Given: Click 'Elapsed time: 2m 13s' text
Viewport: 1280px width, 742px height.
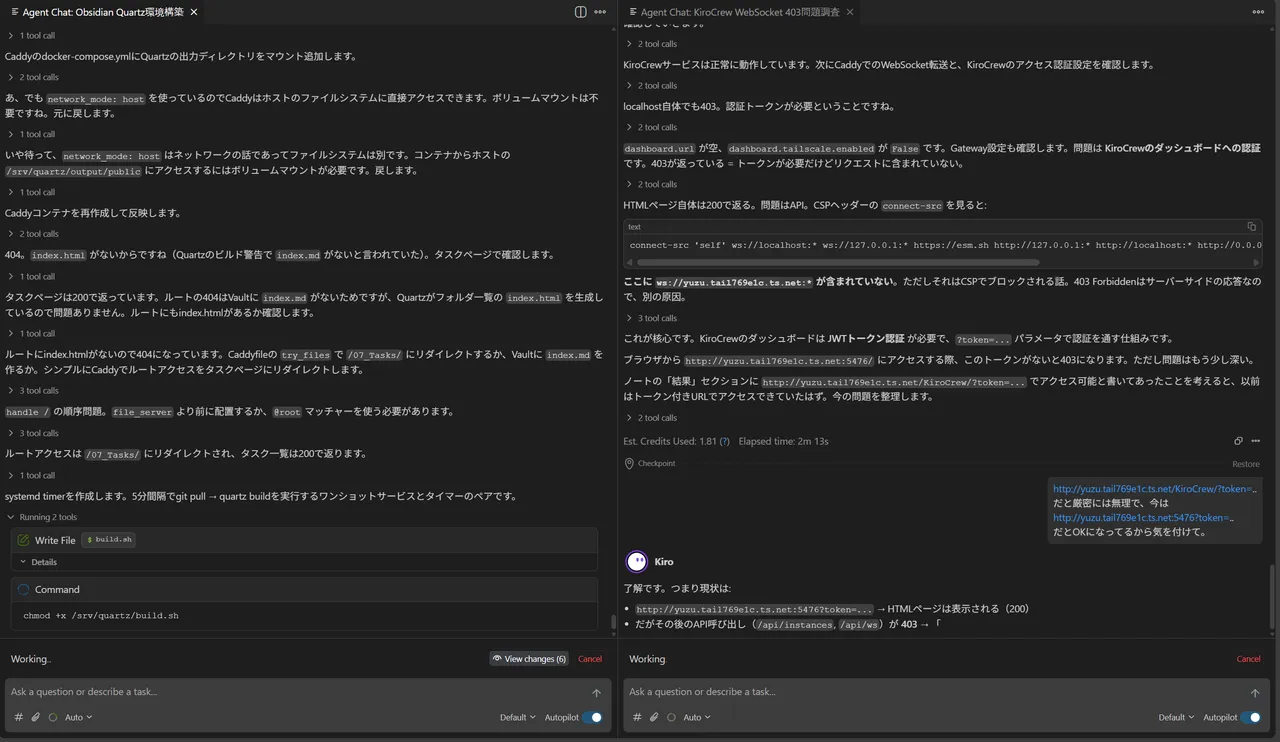Looking at the screenshot, I should tap(783, 441).
